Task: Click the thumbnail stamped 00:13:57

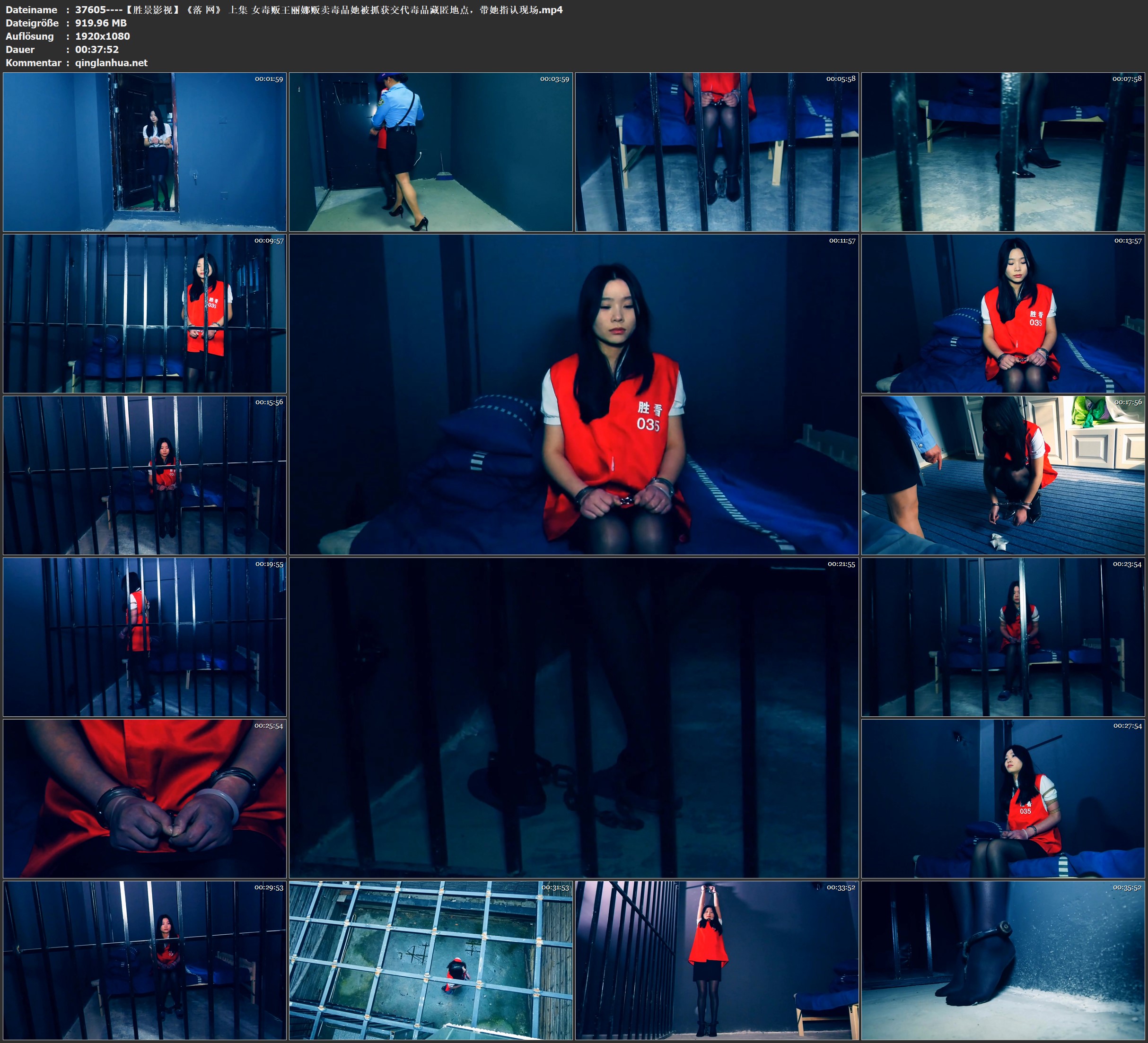Action: (1003, 313)
